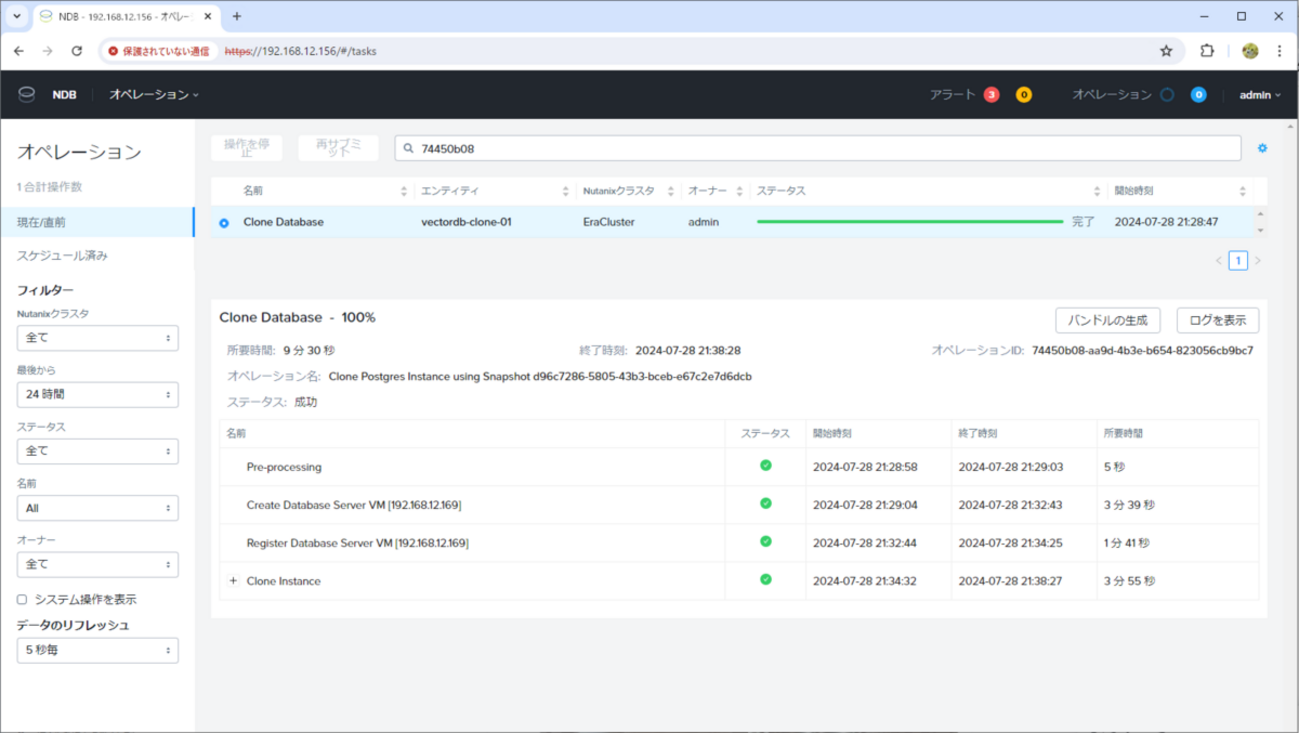Open the Nutanixクラスタ filter dropdown
The width and height of the screenshot is (1299, 733).
pyautogui.click(x=97, y=338)
